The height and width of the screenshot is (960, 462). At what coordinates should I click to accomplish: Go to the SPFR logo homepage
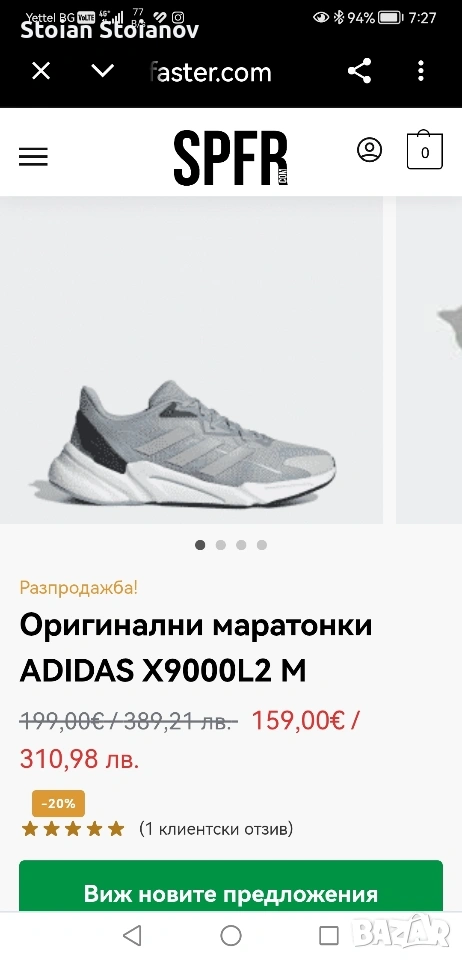(231, 157)
